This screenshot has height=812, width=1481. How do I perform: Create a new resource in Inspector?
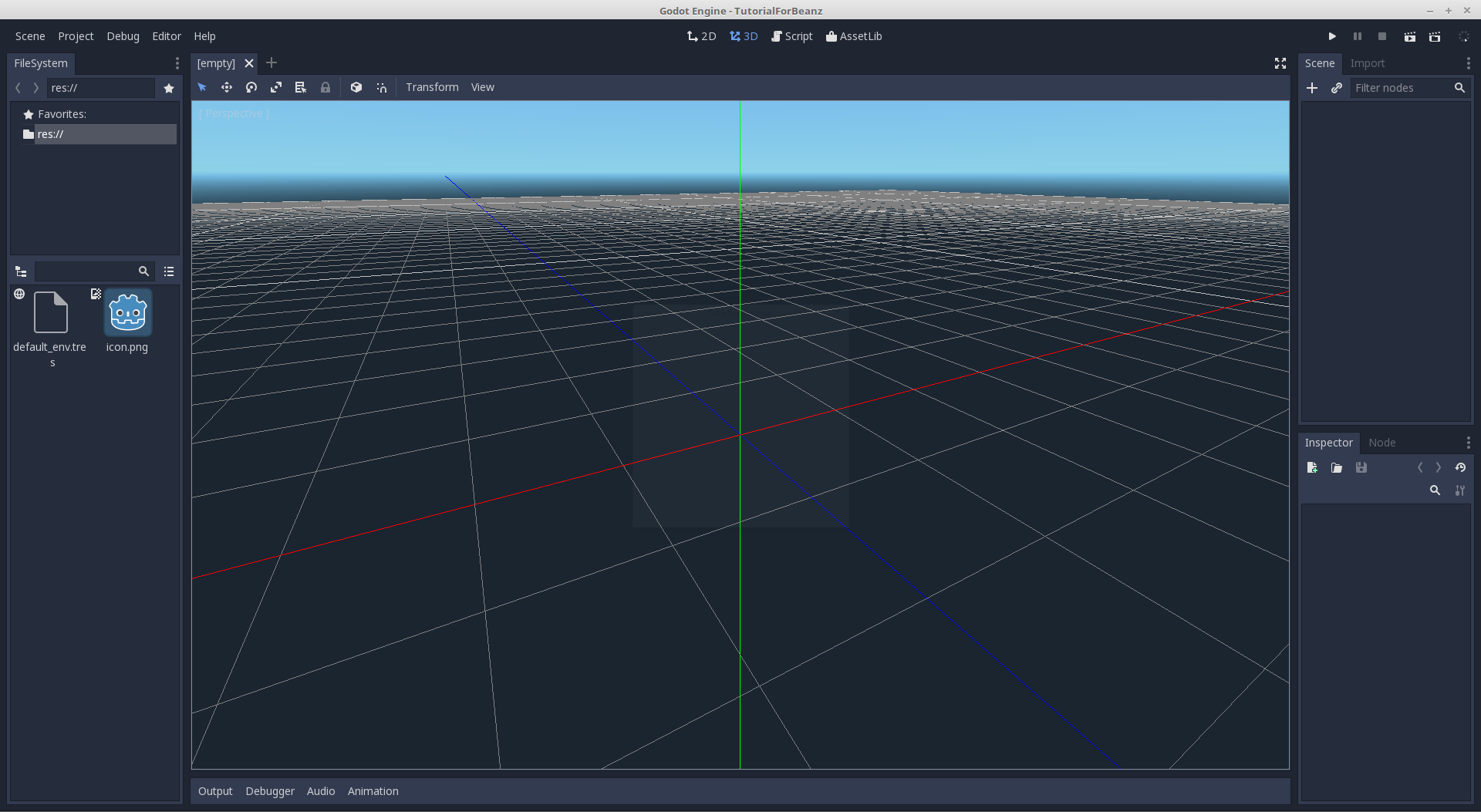click(1312, 467)
